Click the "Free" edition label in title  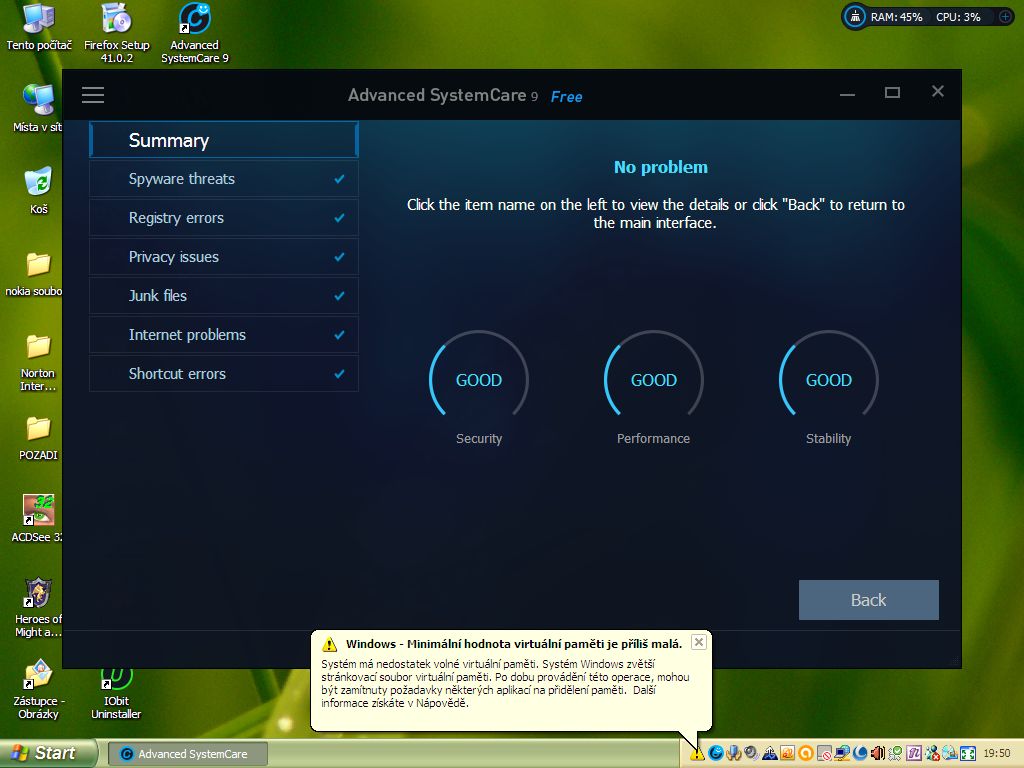[x=566, y=97]
